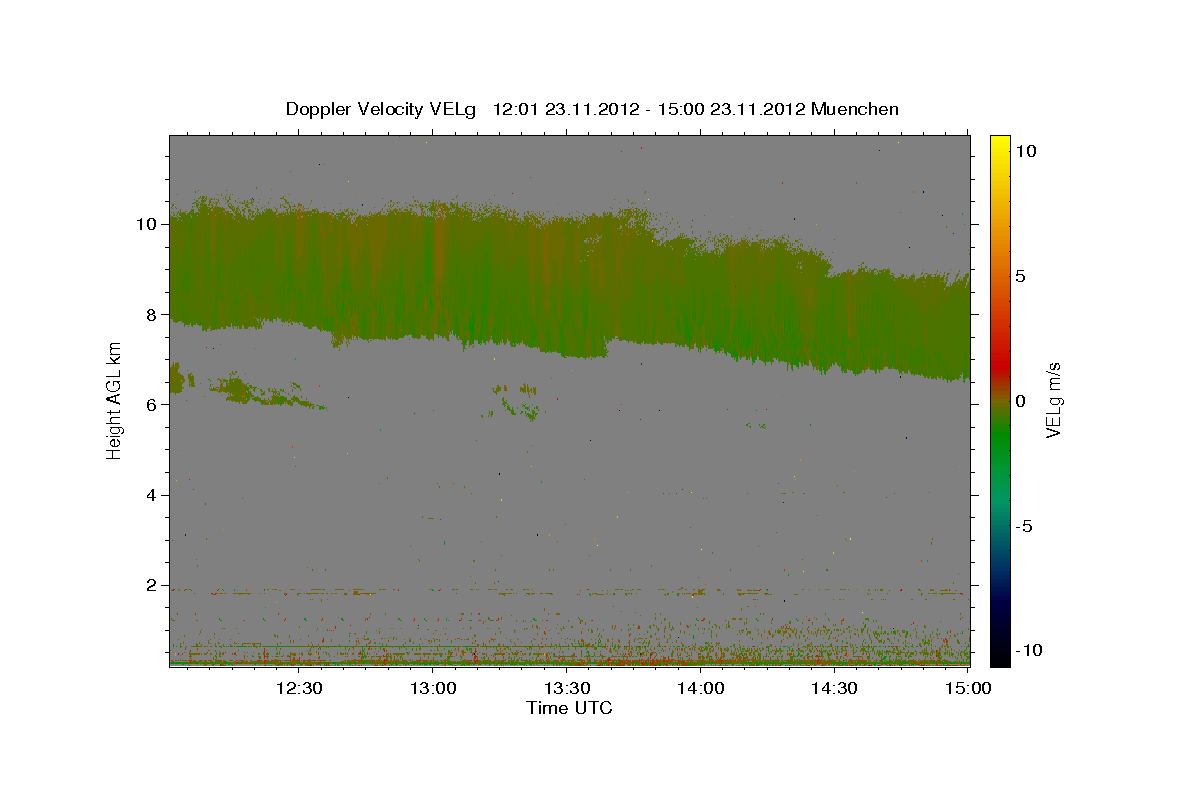Click the colorbar value -10 label

[1029, 651]
